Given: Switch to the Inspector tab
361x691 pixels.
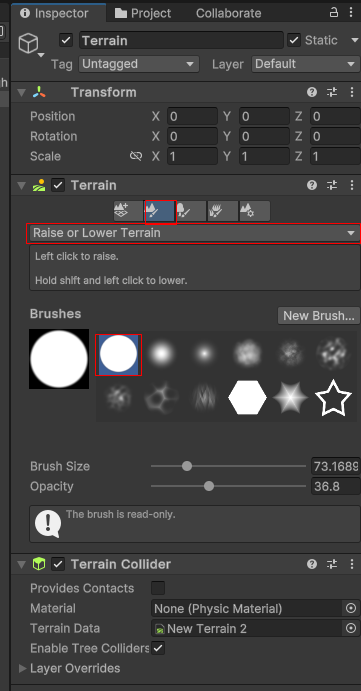Looking at the screenshot, I should click(58, 13).
